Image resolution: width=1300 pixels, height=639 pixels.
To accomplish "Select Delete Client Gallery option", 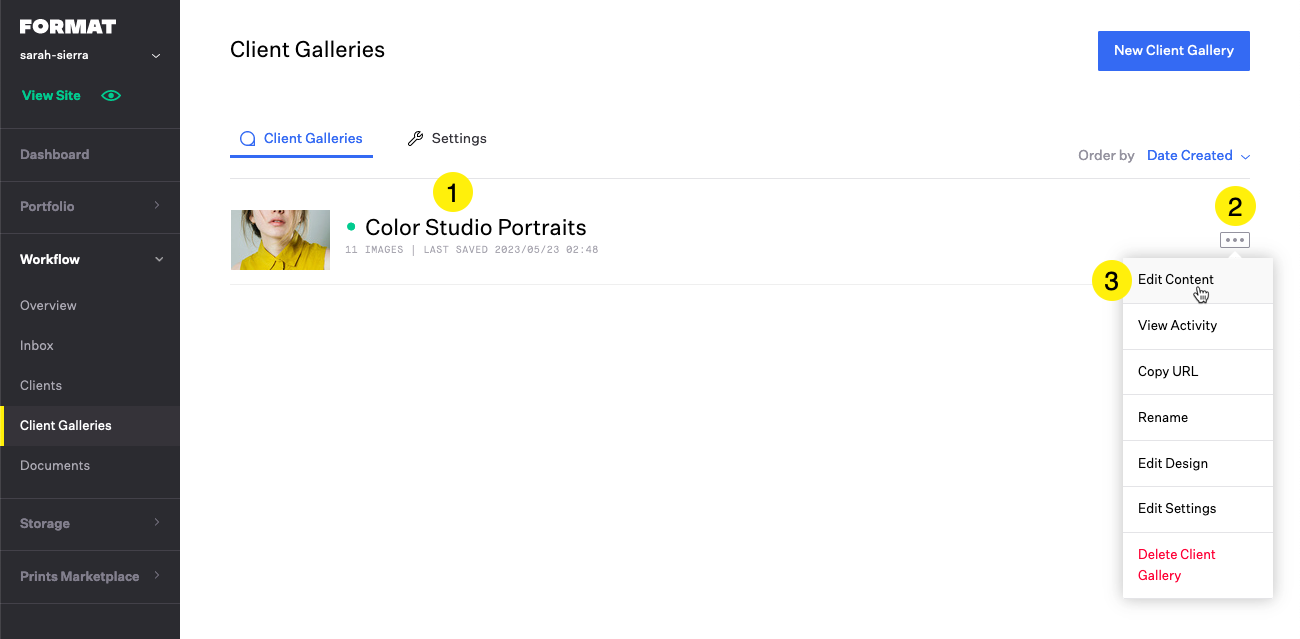I will tap(1176, 564).
